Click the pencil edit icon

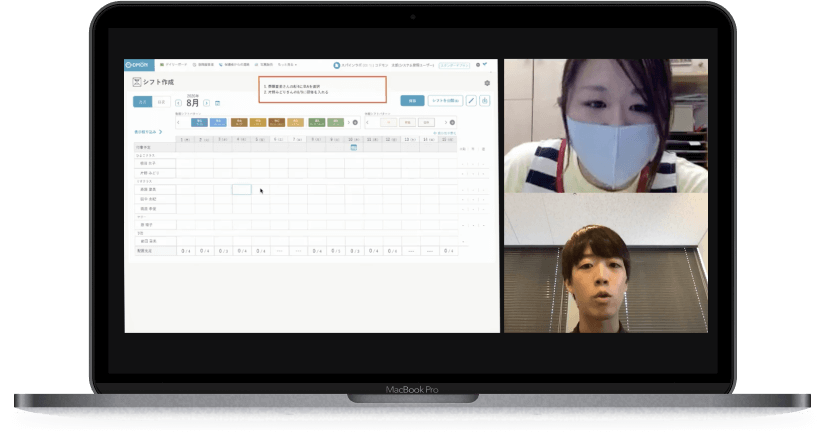pyautogui.click(x=471, y=101)
